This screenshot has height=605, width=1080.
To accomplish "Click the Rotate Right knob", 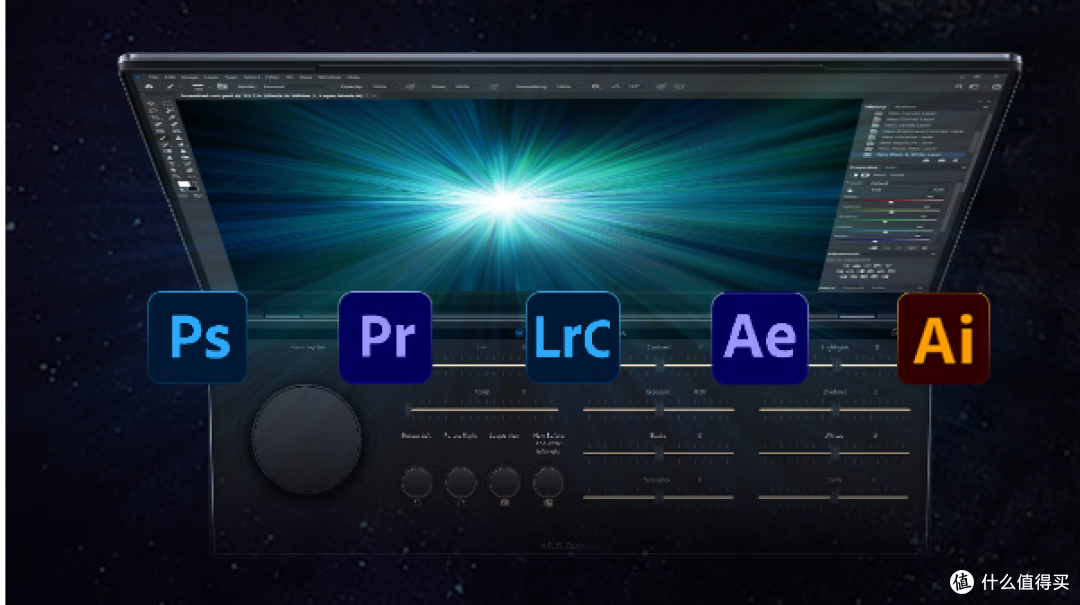I will click(x=461, y=482).
